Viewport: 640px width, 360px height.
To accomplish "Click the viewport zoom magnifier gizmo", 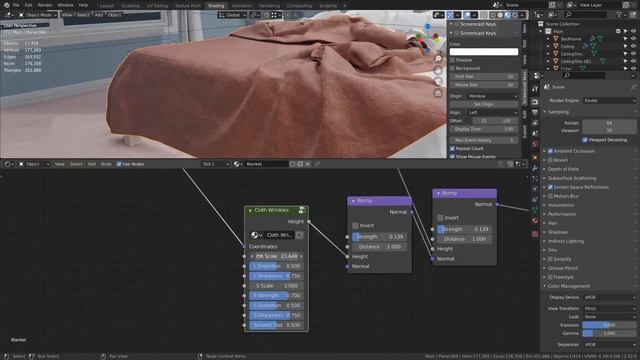I will click(438, 59).
